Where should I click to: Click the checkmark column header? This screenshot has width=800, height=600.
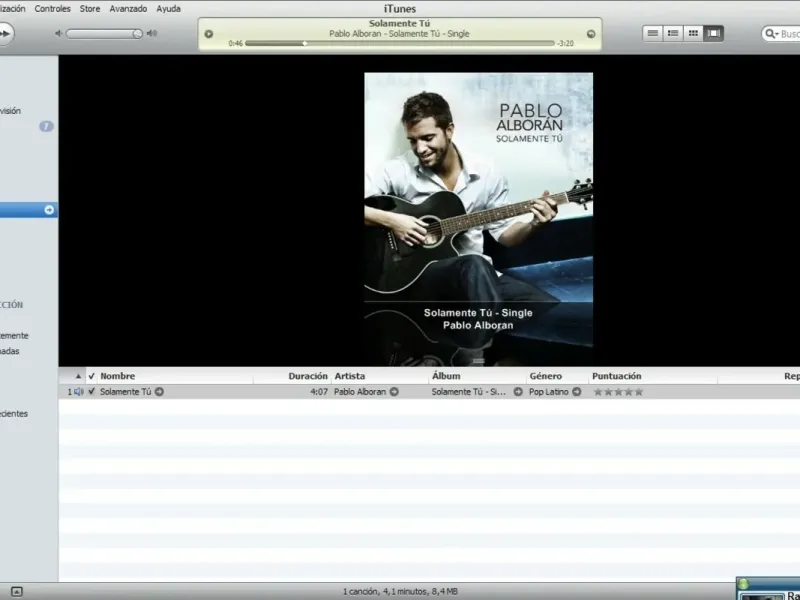91,376
